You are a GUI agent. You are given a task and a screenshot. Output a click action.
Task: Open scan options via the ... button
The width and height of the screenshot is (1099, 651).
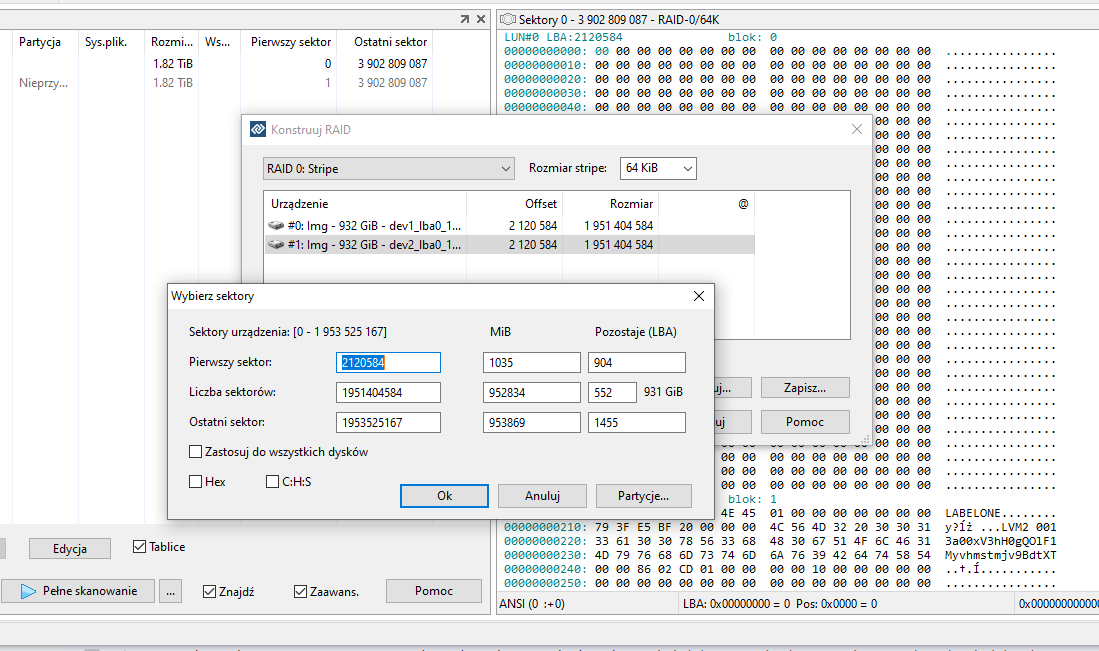tap(170, 591)
